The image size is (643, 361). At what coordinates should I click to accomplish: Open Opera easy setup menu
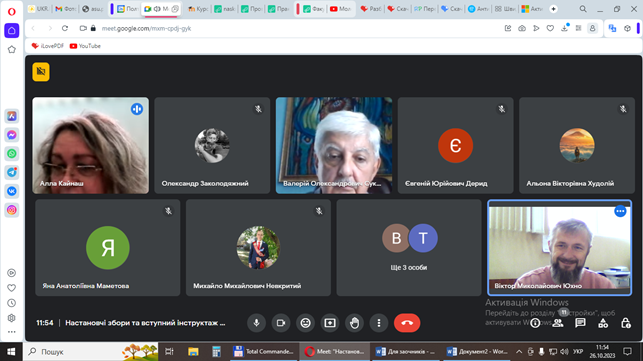click(x=578, y=28)
